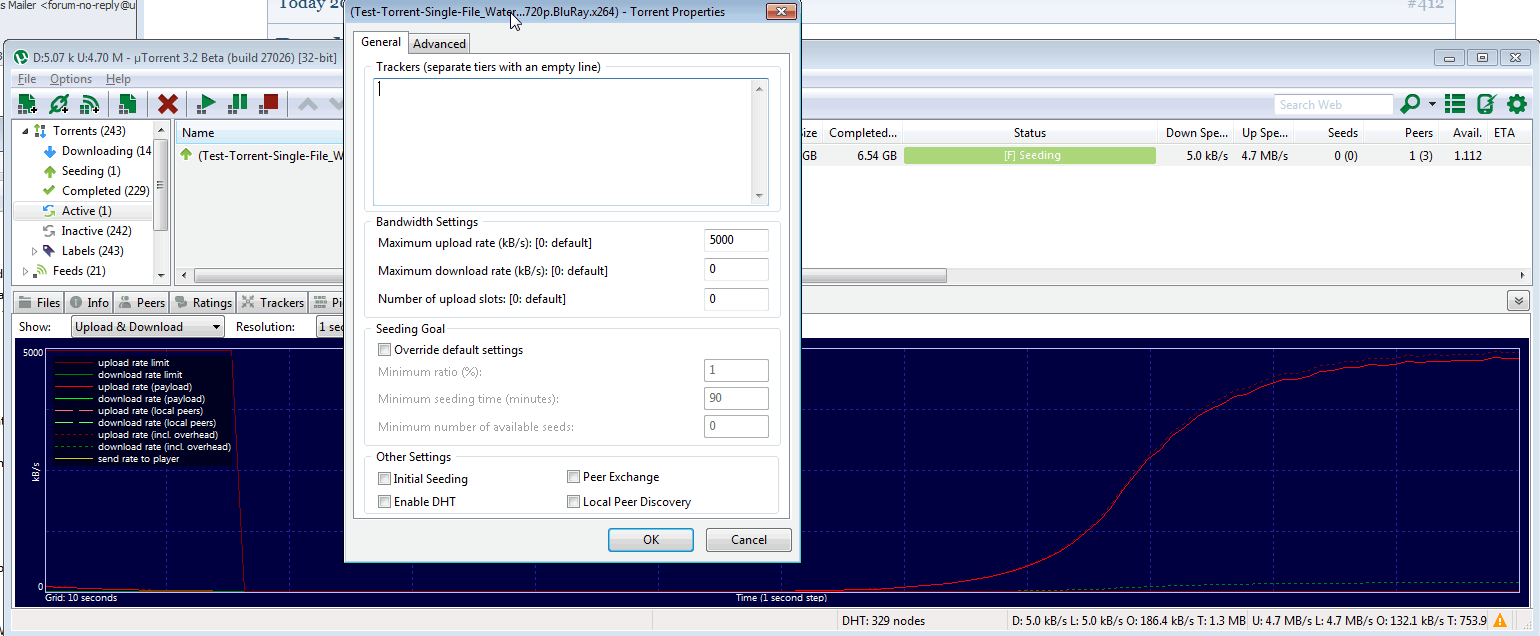Image resolution: width=1540 pixels, height=636 pixels.
Task: Collapse the Torrents (243) tree node
Action: click(25, 131)
